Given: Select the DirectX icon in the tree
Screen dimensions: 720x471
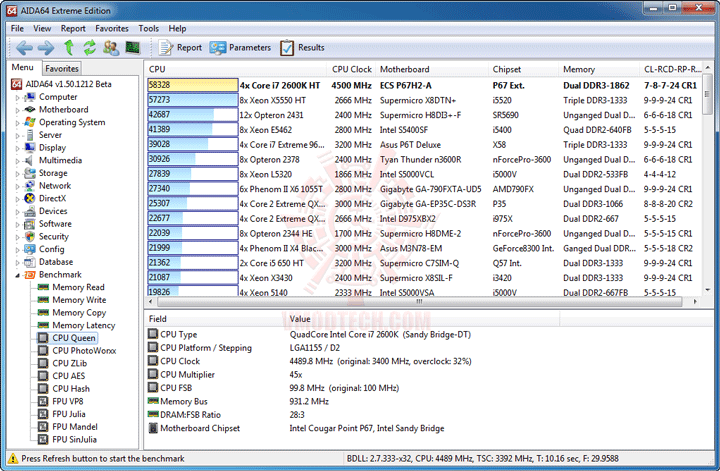Looking at the screenshot, I should click(x=30, y=198).
